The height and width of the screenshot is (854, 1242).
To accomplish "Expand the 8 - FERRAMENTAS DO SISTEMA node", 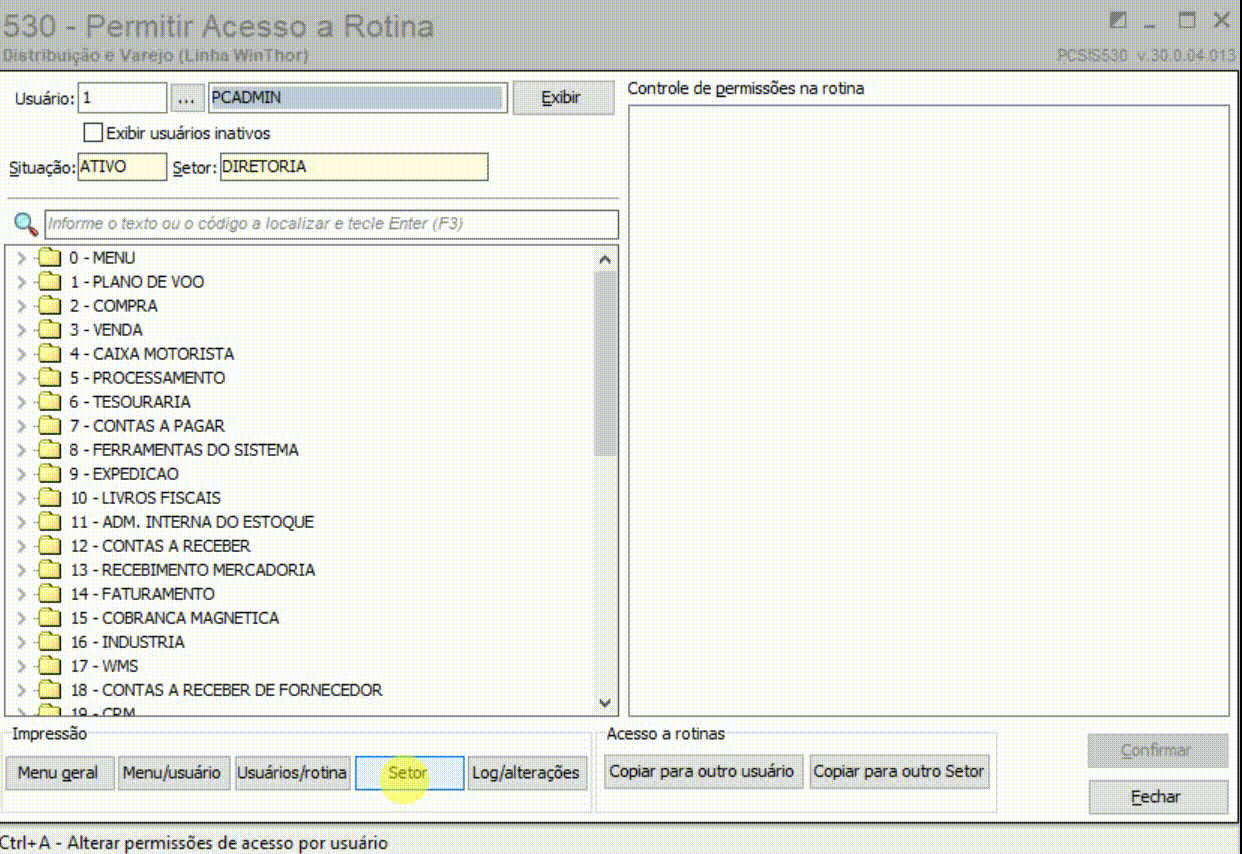I will [22, 450].
